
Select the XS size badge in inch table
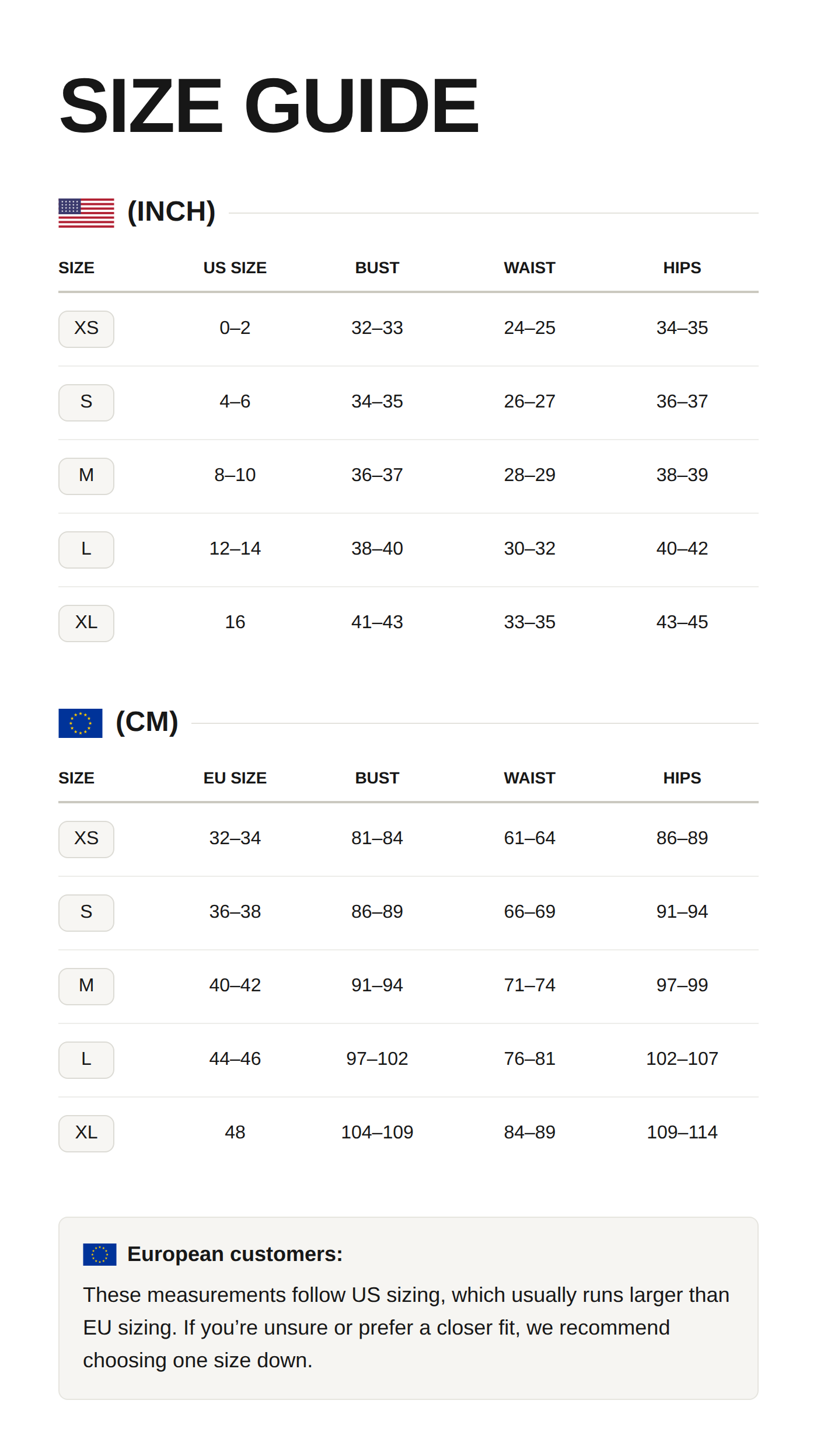pyautogui.click(x=86, y=329)
